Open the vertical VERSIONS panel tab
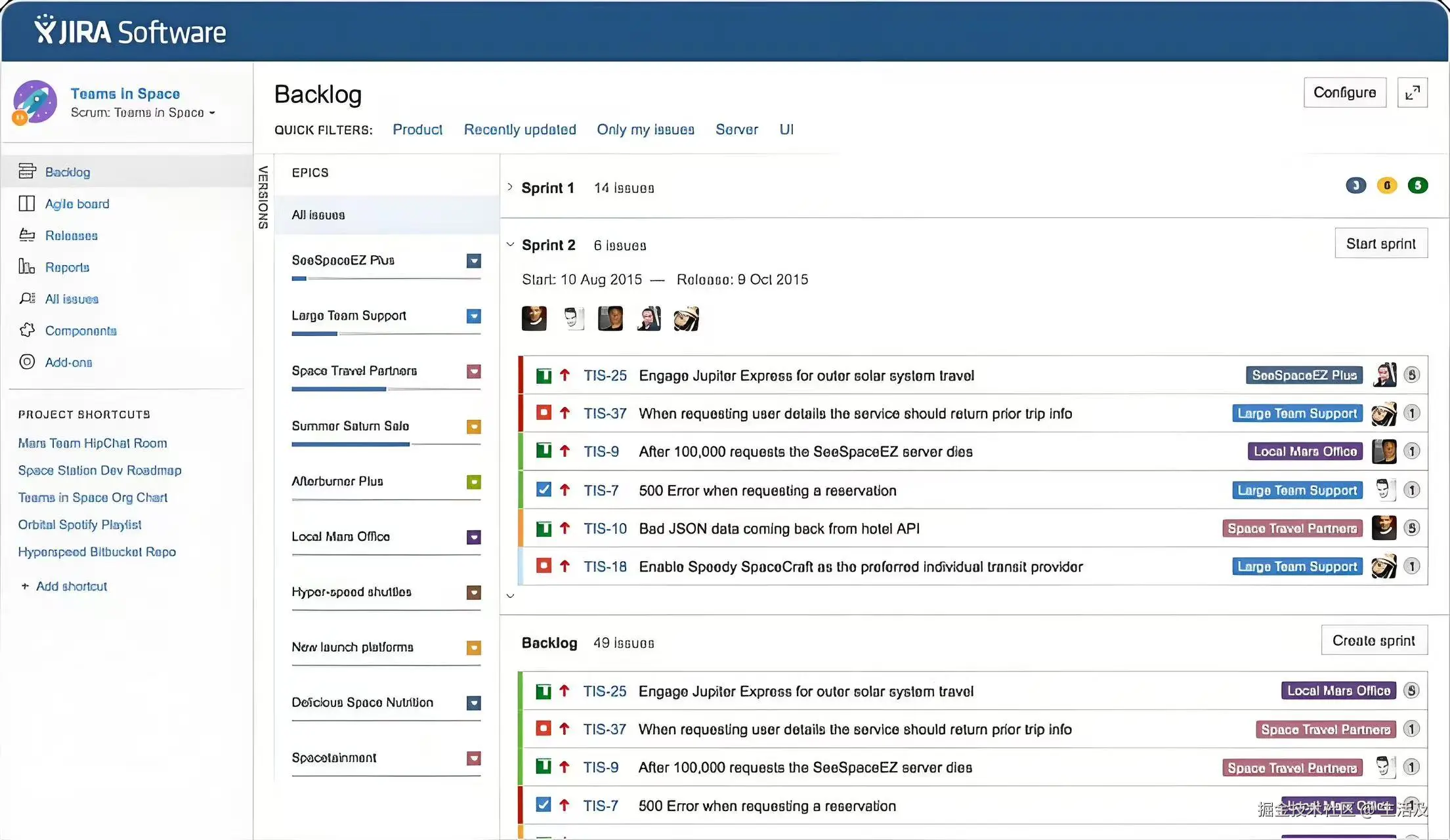 pyautogui.click(x=263, y=197)
